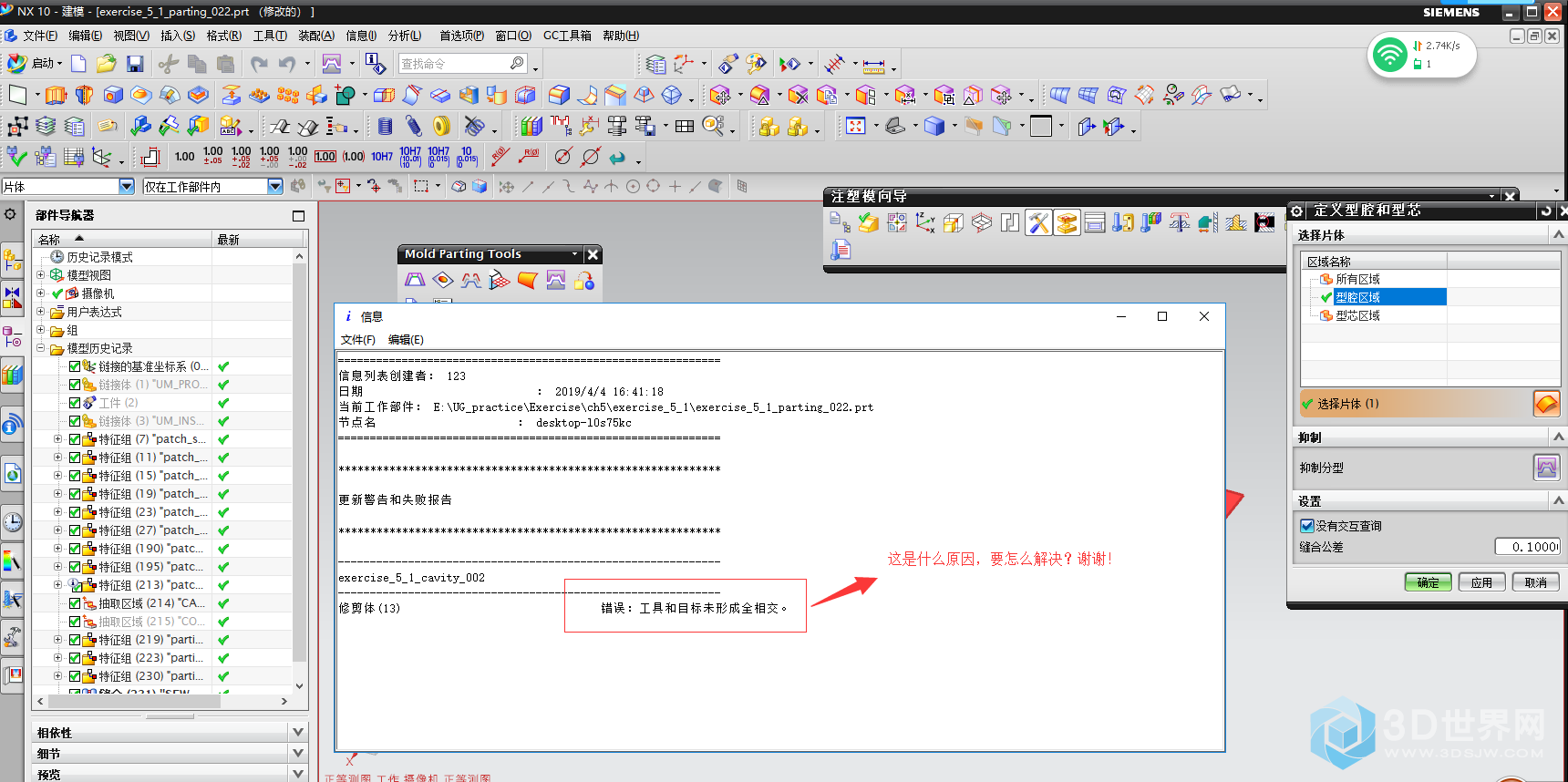Click the Sketch rectangle icon in toolbar
The image size is (1568, 782).
(17, 95)
